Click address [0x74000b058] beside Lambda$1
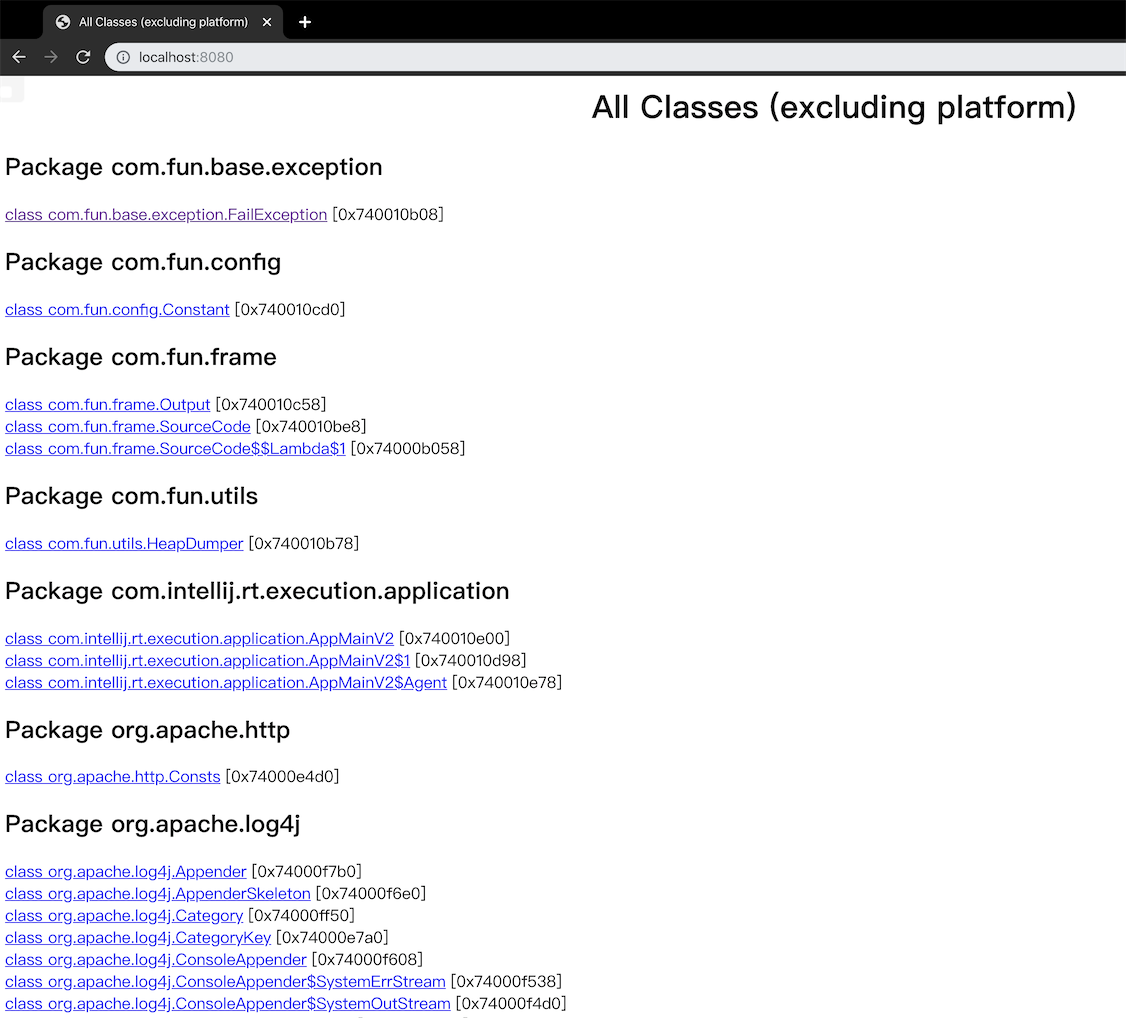Image resolution: width=1126 pixels, height=1018 pixels. pyautogui.click(x=408, y=449)
